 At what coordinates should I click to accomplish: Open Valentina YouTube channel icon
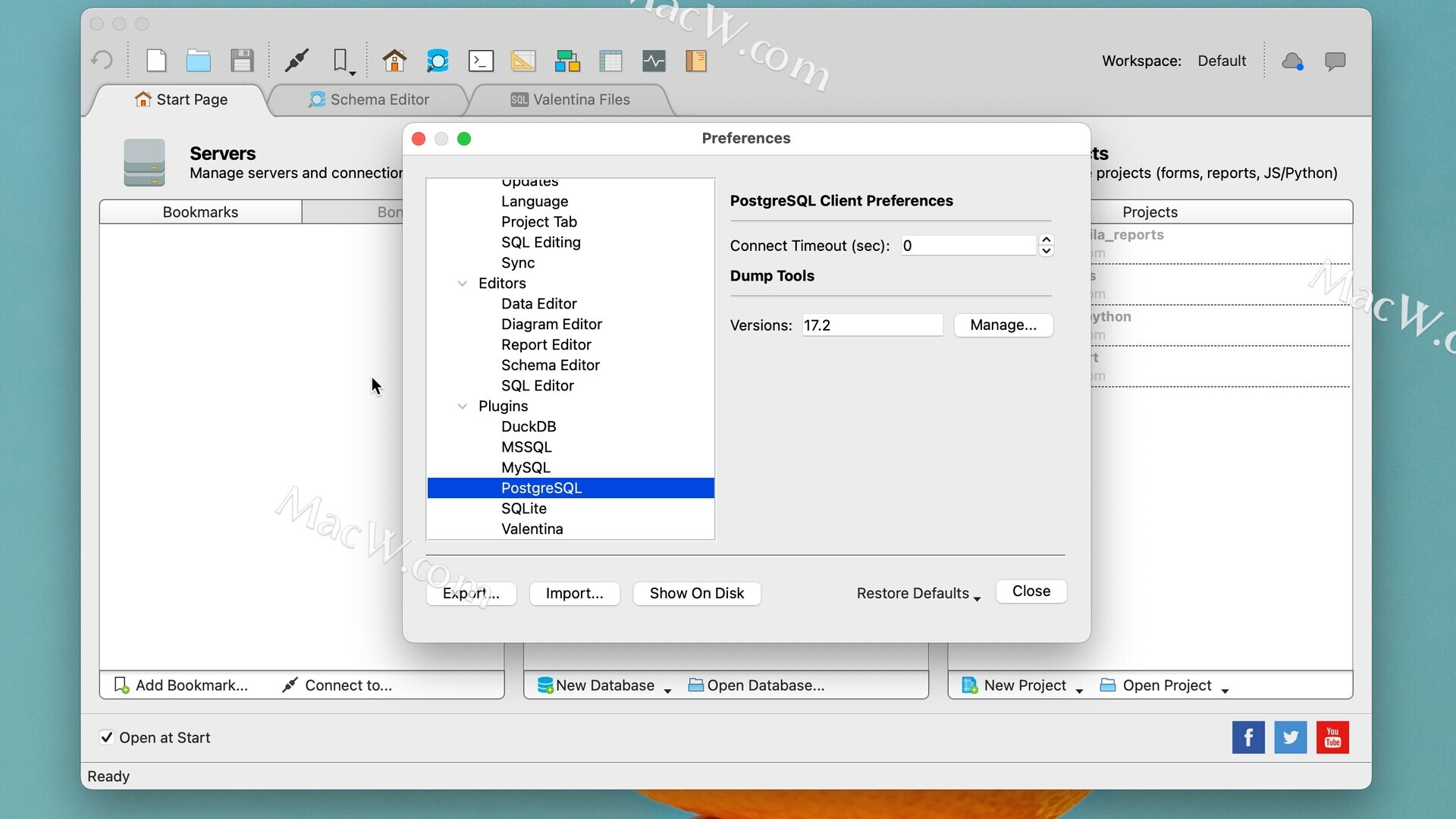[x=1333, y=737]
